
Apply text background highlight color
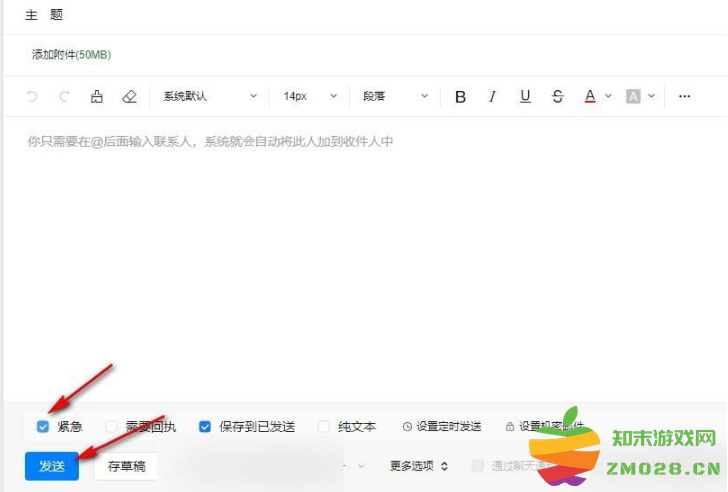(x=633, y=97)
